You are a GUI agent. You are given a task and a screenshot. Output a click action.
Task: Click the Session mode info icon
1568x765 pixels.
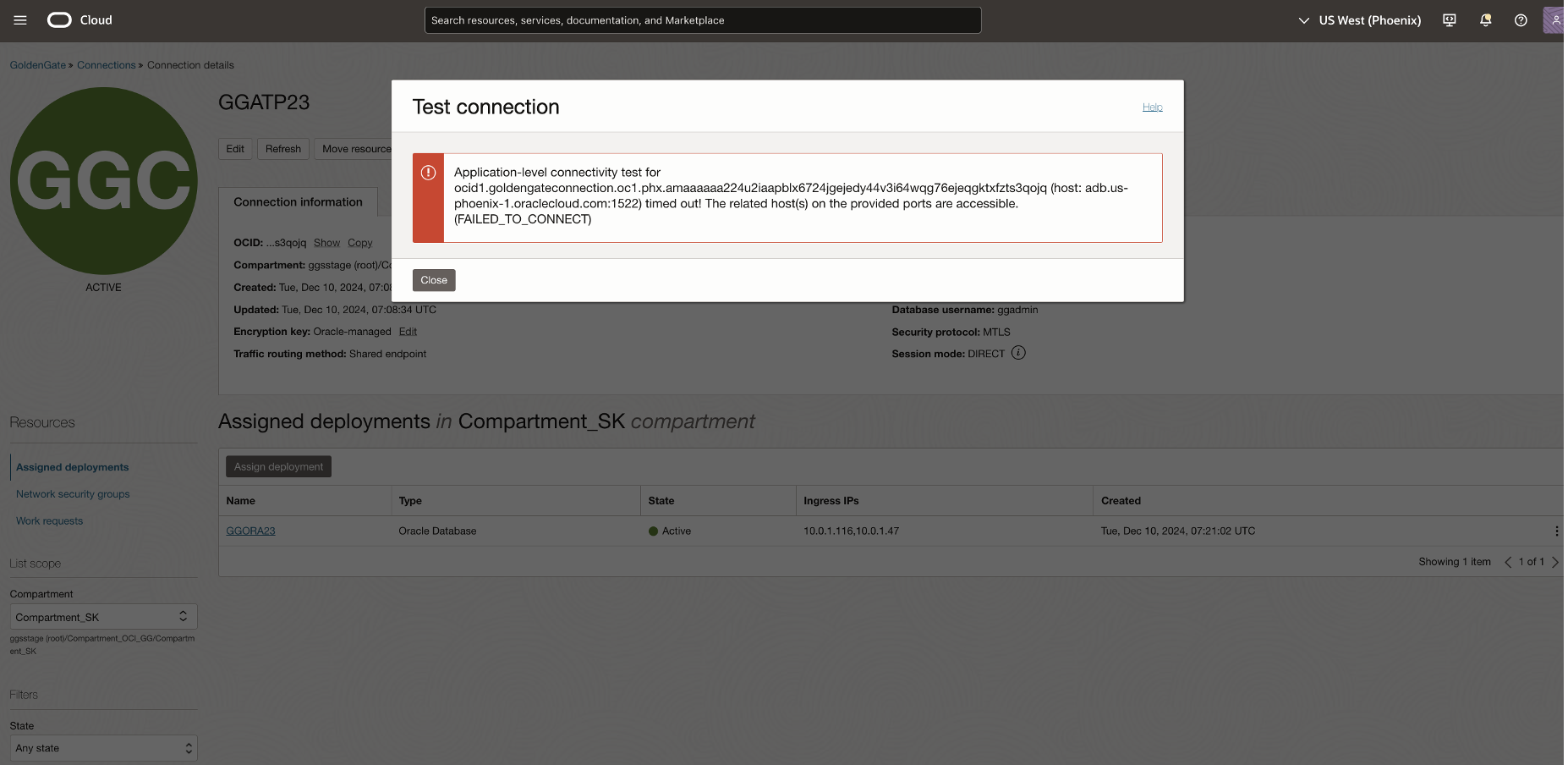1018,353
